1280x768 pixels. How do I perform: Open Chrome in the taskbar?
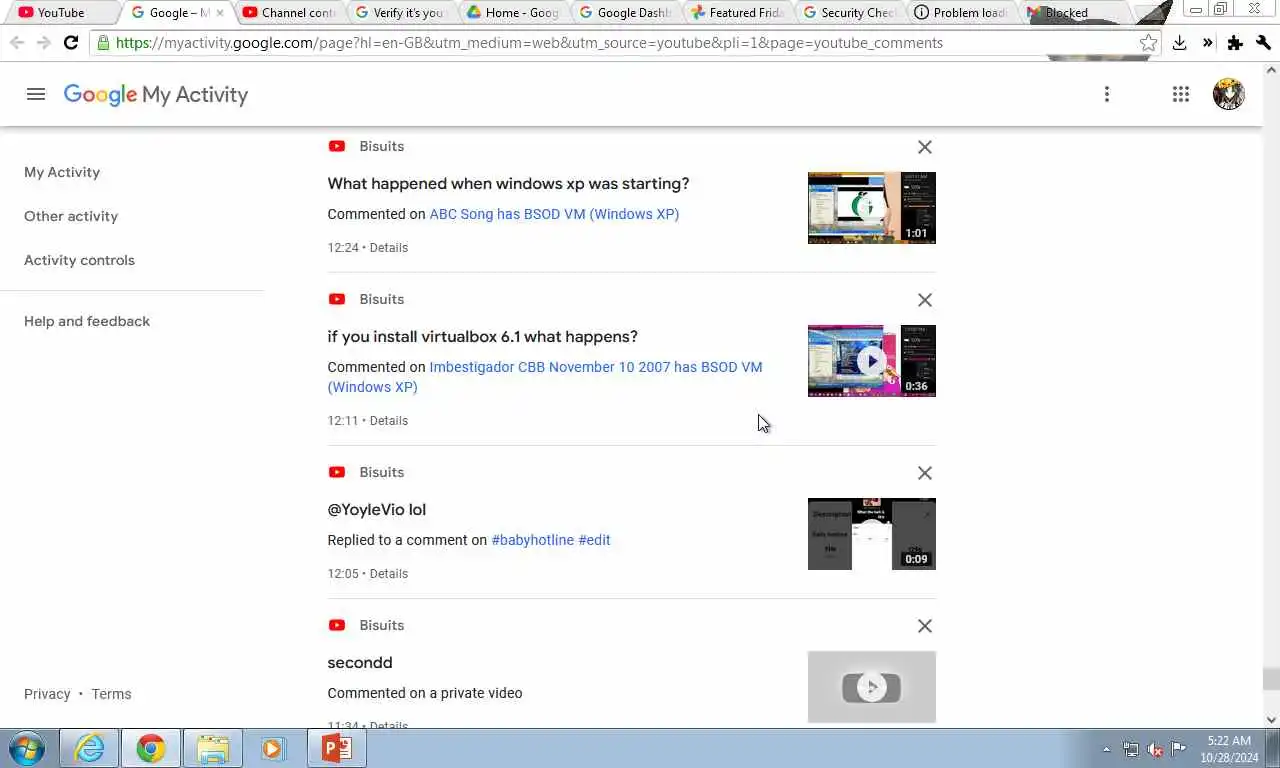pos(151,748)
